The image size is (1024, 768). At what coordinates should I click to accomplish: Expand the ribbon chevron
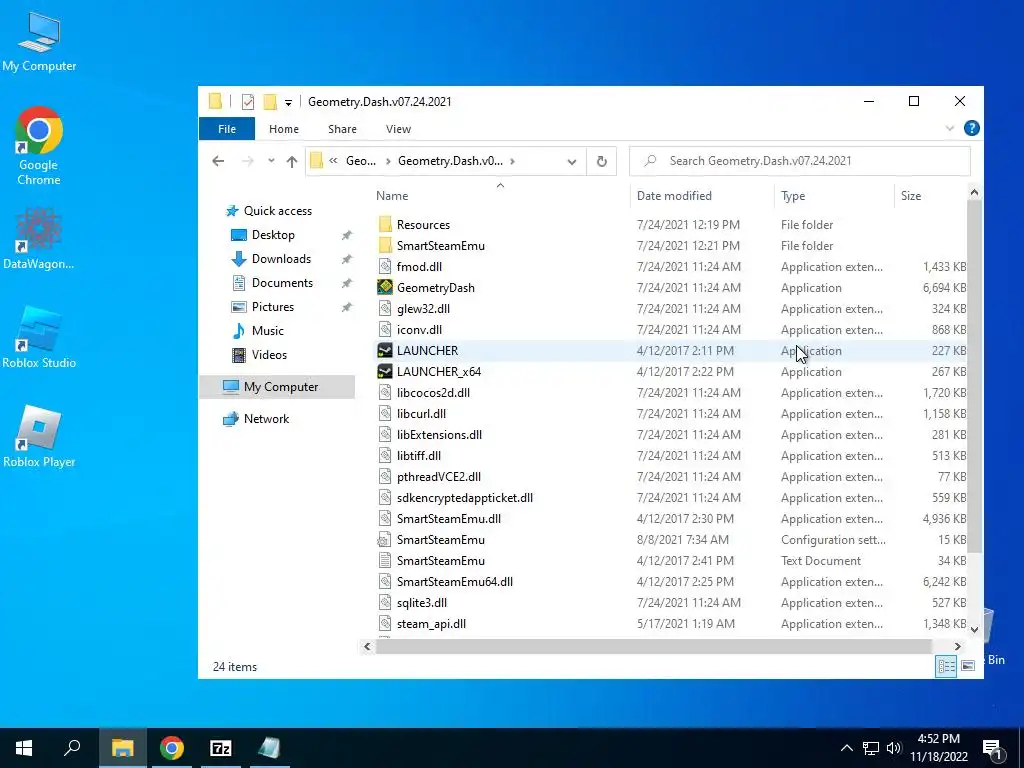[950, 129]
